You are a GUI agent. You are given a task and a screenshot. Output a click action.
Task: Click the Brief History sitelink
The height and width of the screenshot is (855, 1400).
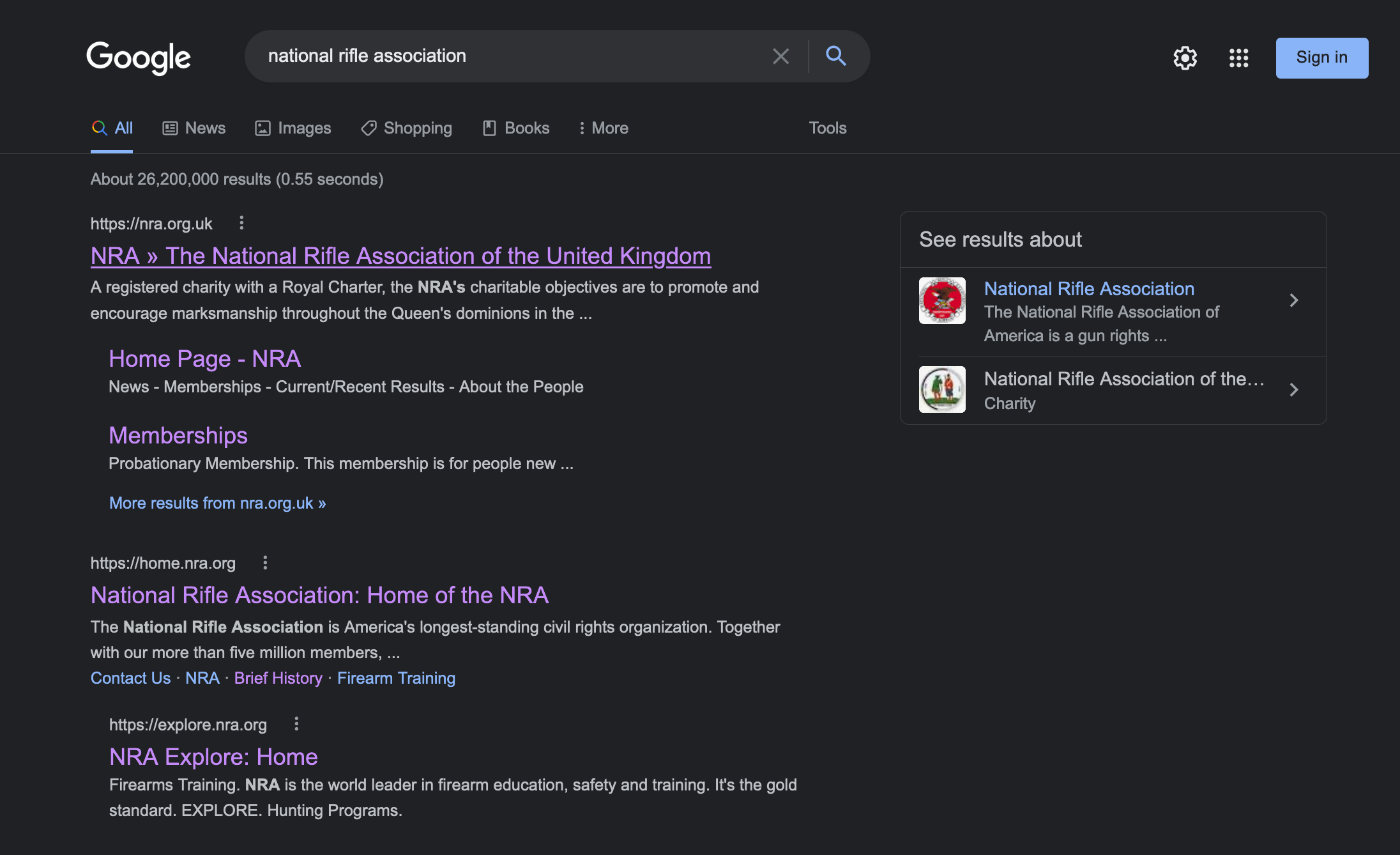click(x=278, y=678)
